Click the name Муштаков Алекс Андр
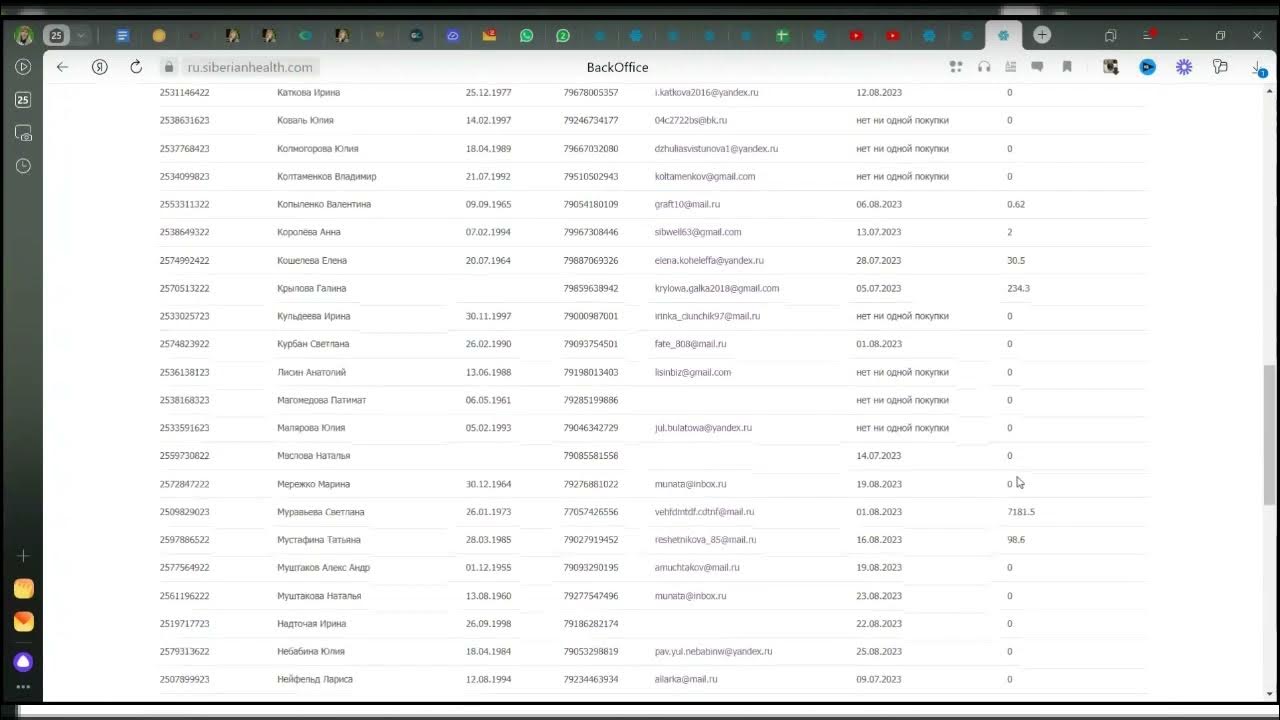Screen dimensions: 1280x720 click(x=323, y=568)
